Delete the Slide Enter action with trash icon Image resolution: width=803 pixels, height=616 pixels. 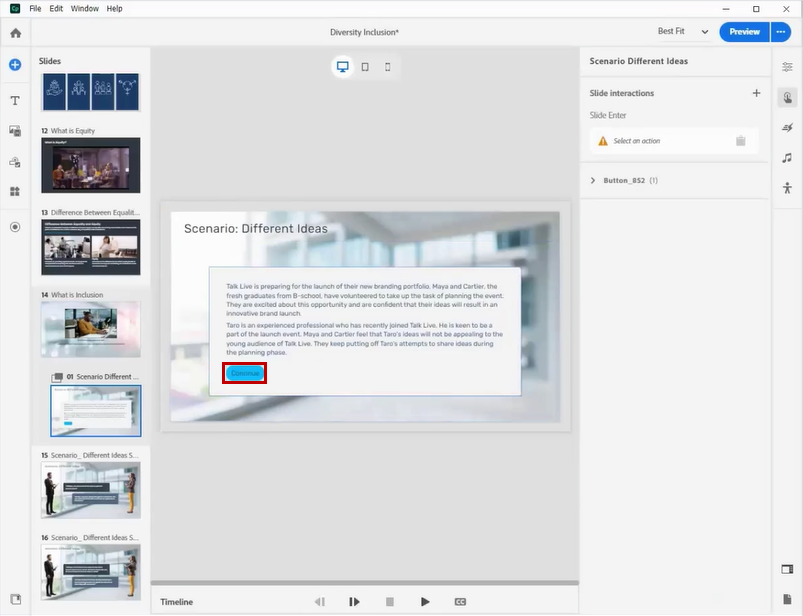coord(741,141)
